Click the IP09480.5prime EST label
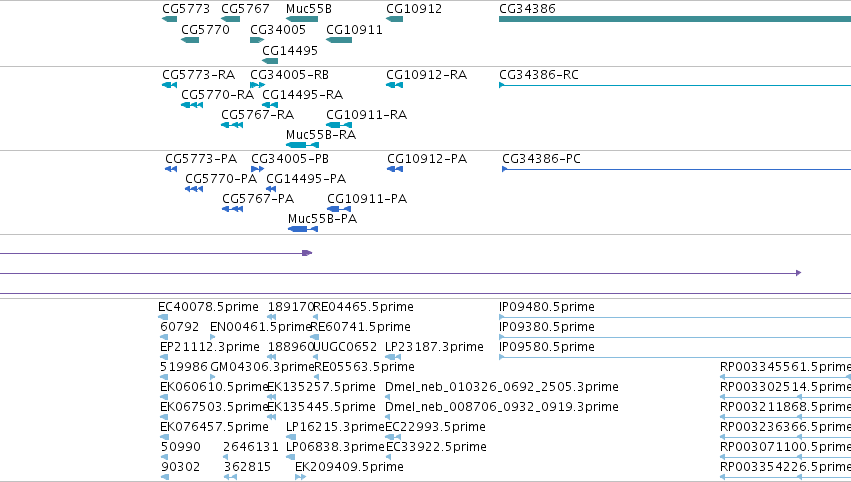 click(x=547, y=307)
